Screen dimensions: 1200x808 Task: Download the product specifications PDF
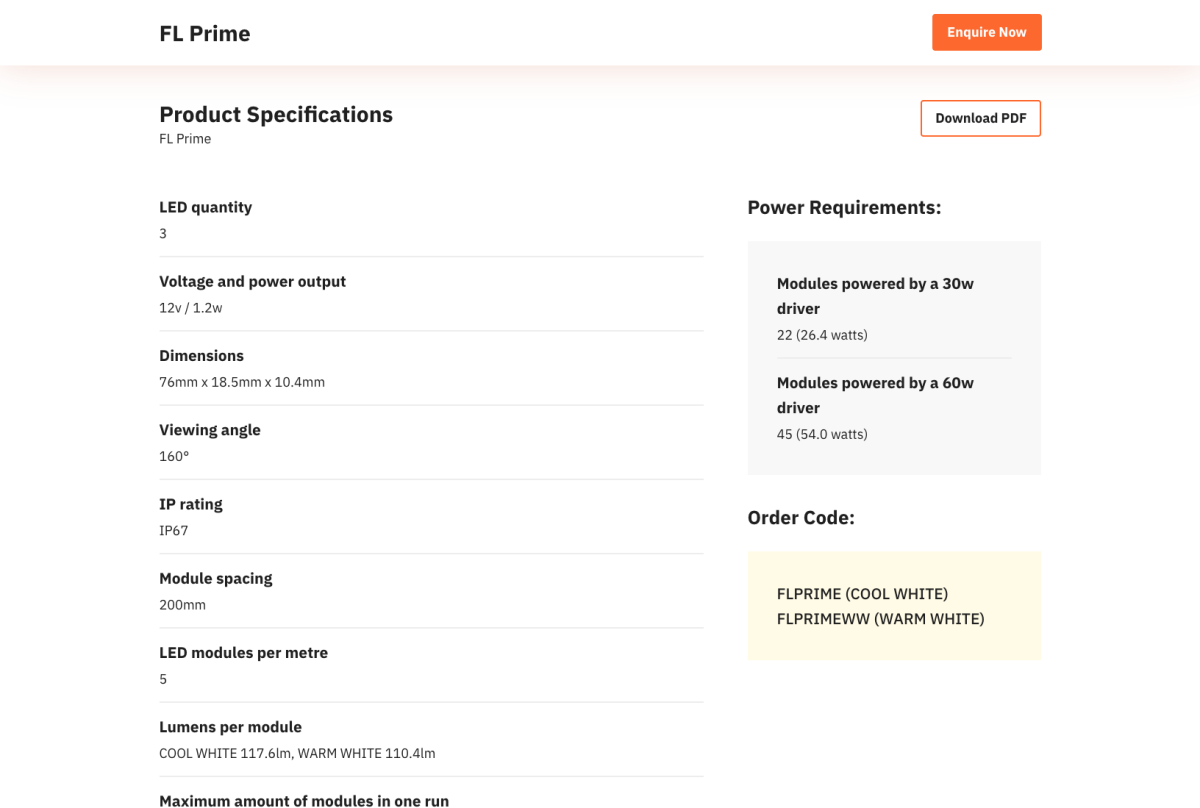[980, 118]
